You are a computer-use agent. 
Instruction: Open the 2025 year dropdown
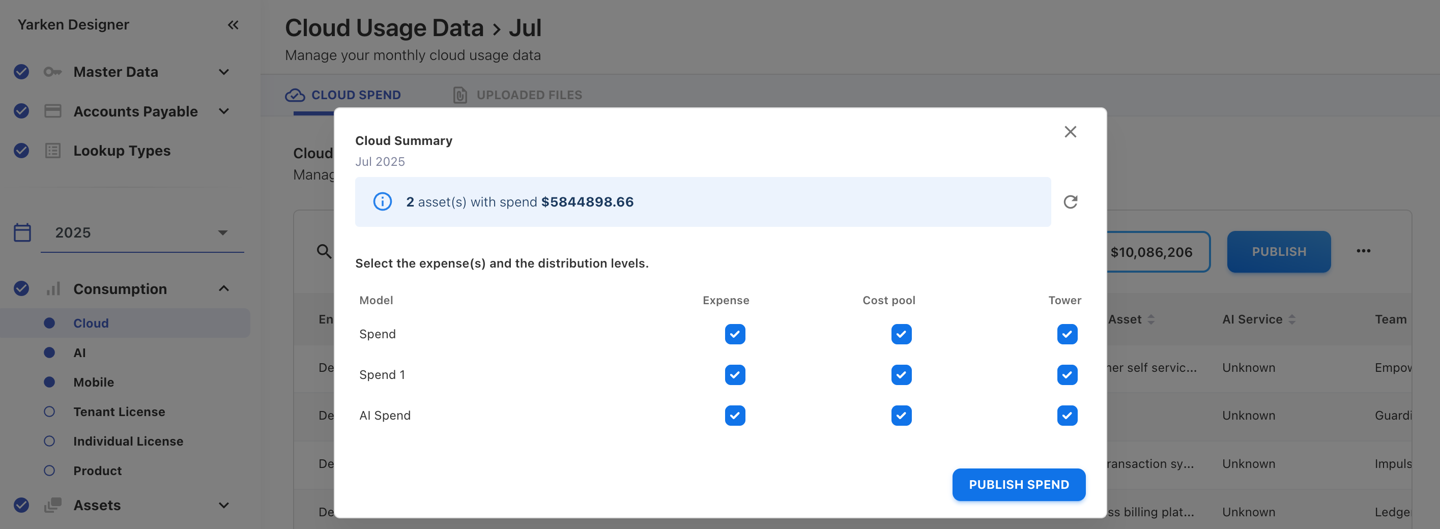point(142,233)
